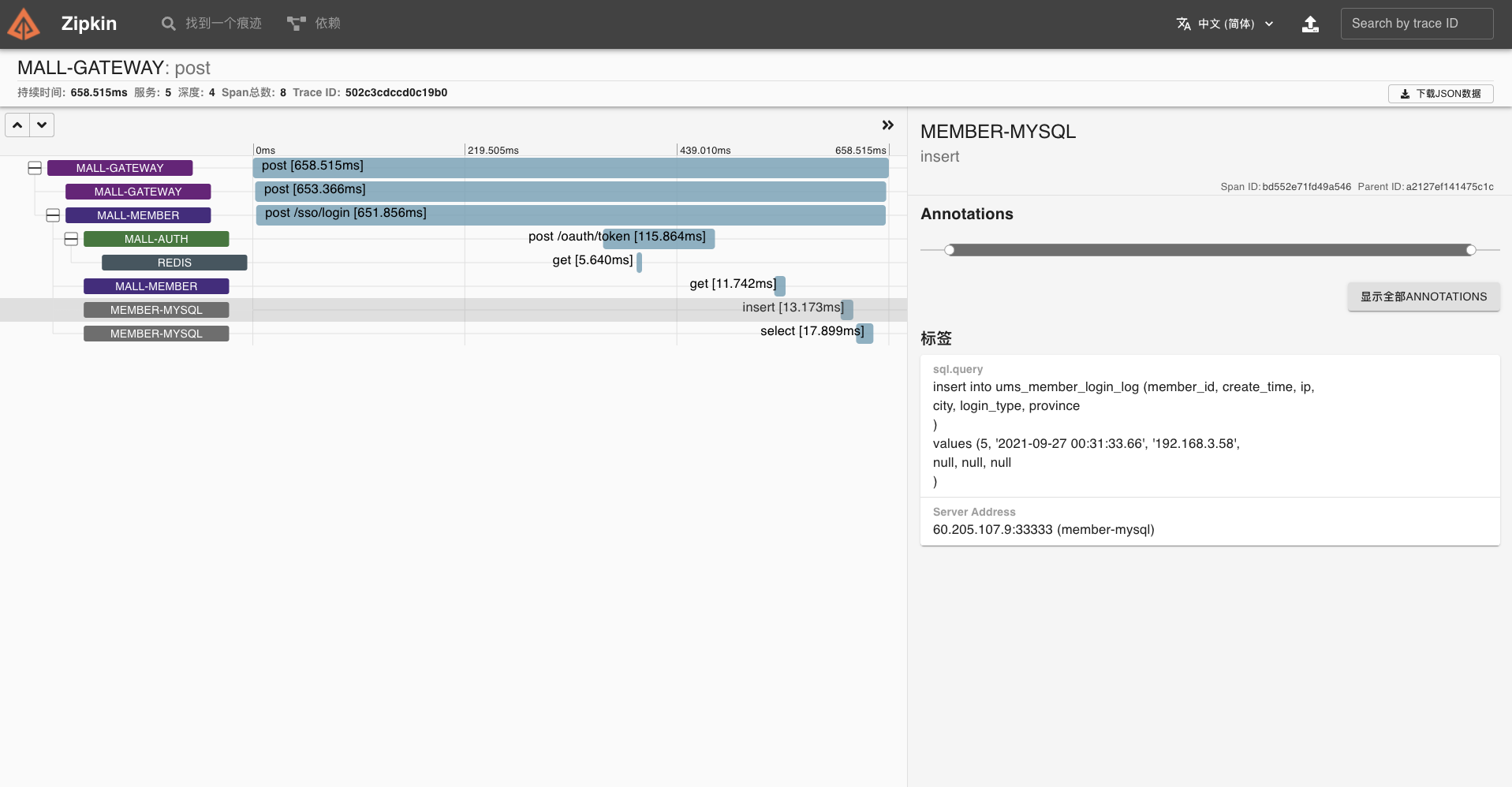The image size is (1512, 787).
Task: Download trace JSON data
Action: (x=1440, y=93)
